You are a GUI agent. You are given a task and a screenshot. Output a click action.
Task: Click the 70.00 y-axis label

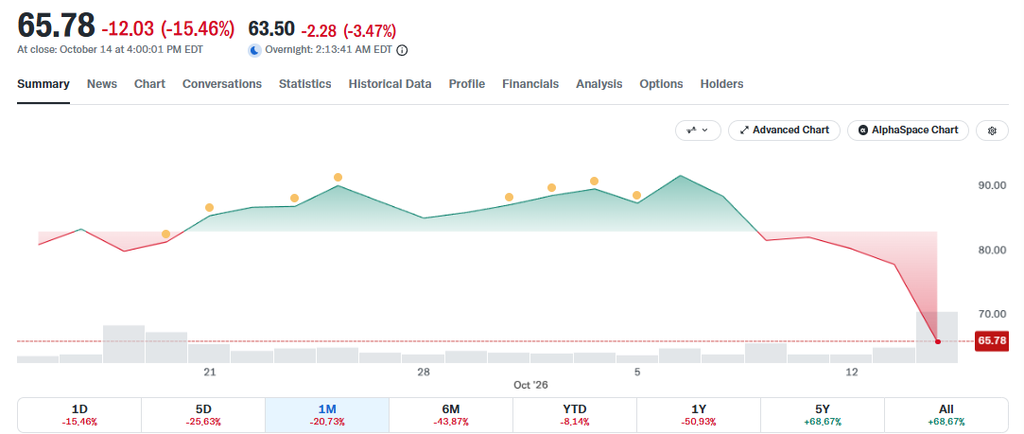click(992, 314)
